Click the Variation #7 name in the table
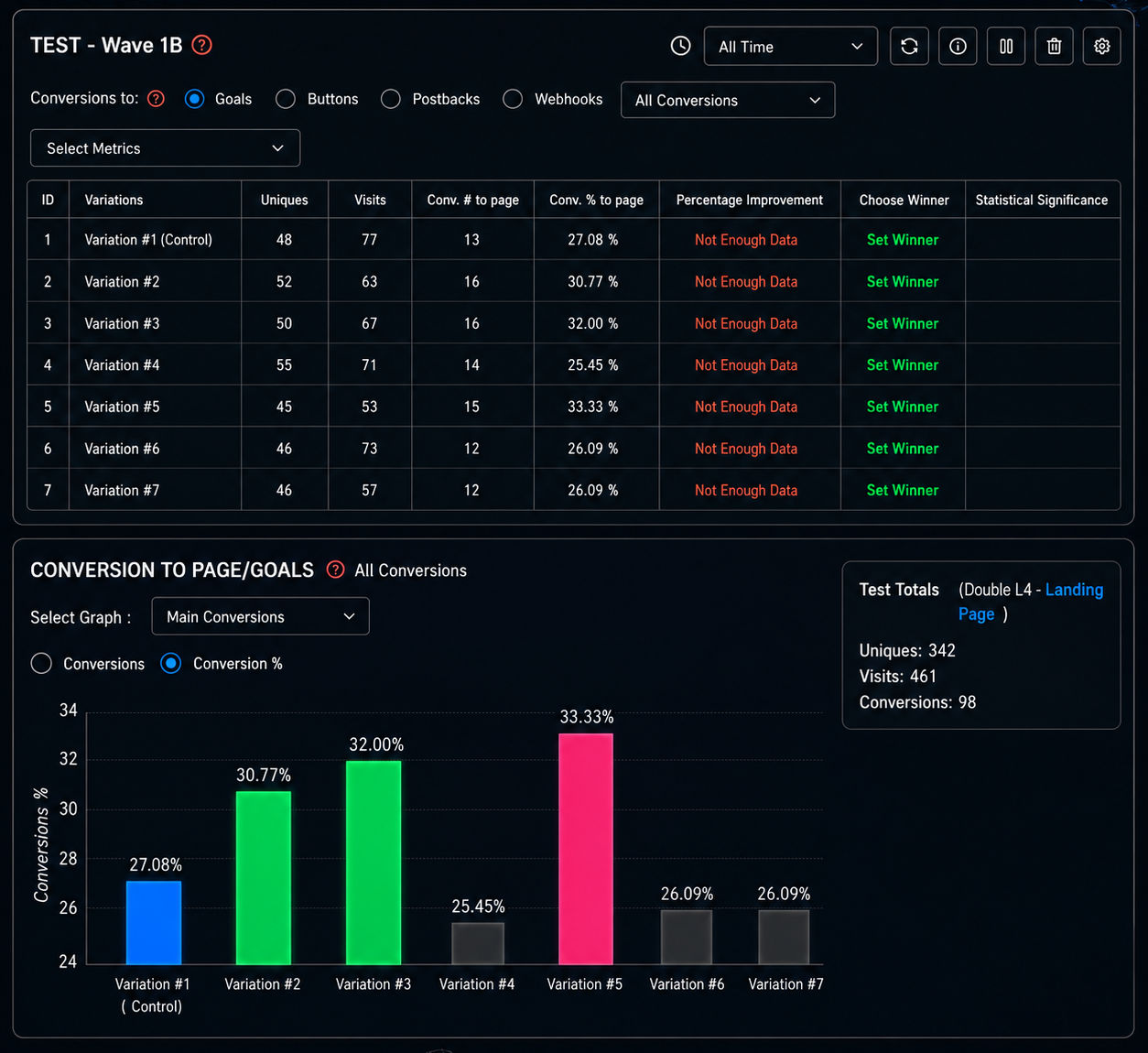The width and height of the screenshot is (1148, 1053). click(122, 490)
